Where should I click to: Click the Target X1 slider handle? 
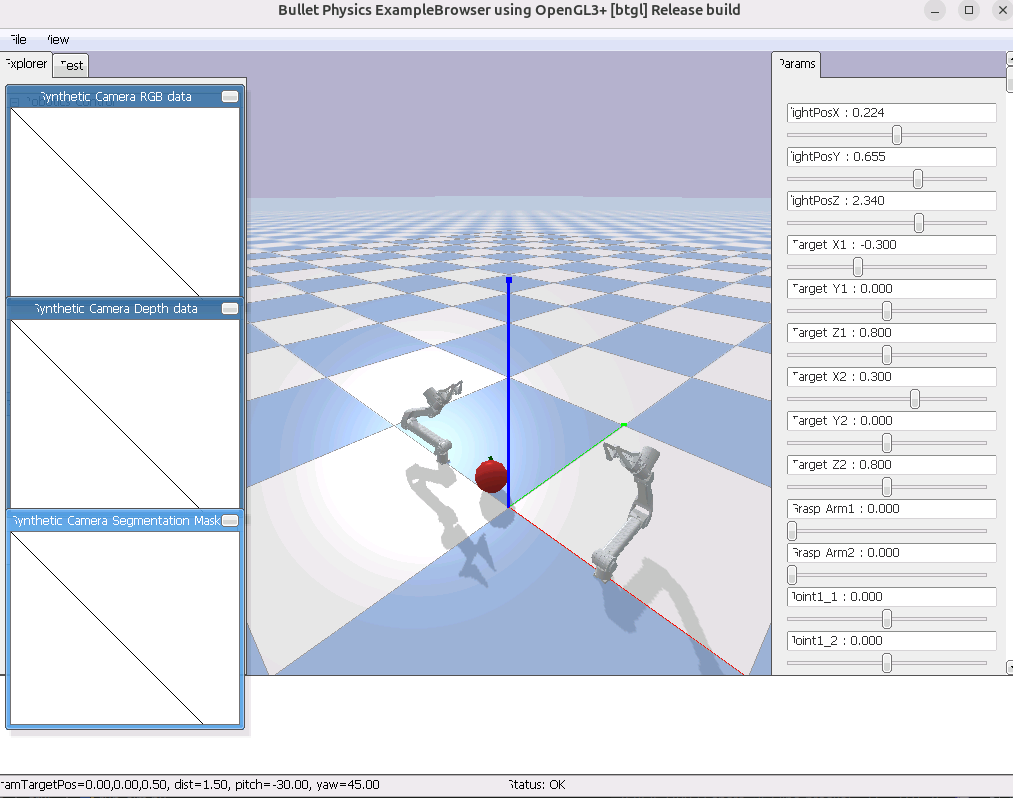tap(858, 267)
